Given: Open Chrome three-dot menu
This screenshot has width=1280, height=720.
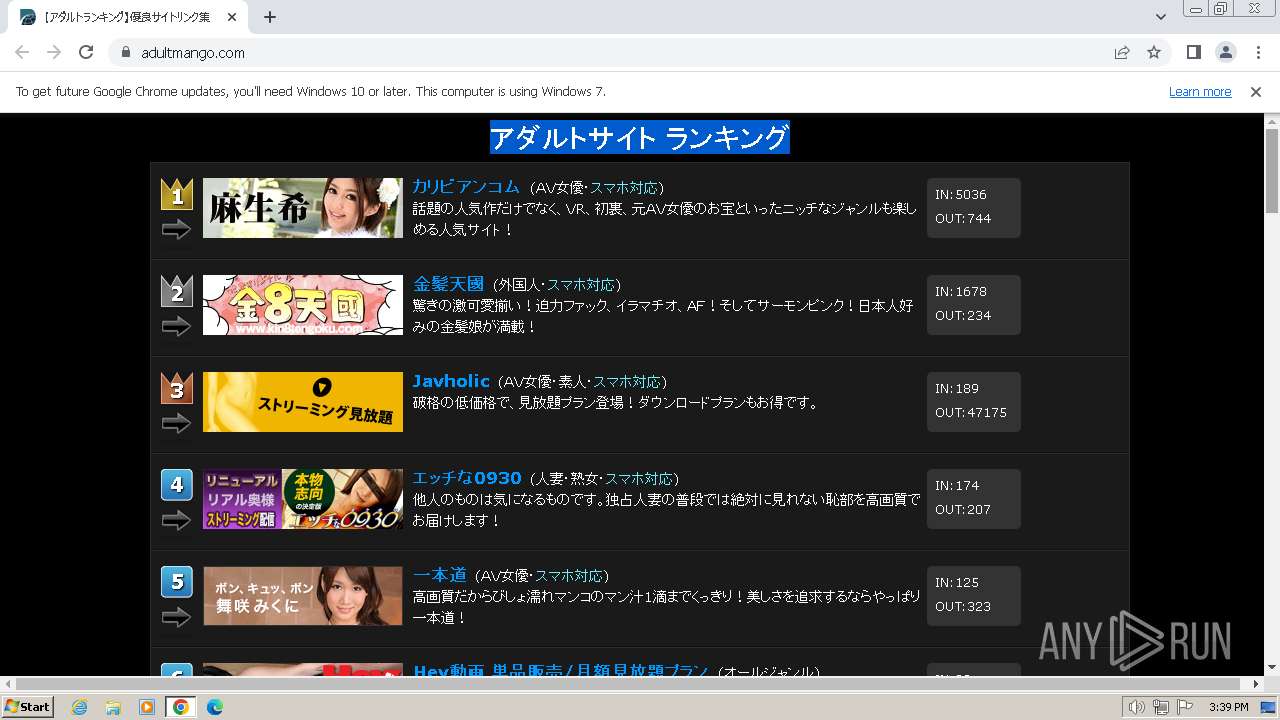Looking at the screenshot, I should pyautogui.click(x=1258, y=52).
